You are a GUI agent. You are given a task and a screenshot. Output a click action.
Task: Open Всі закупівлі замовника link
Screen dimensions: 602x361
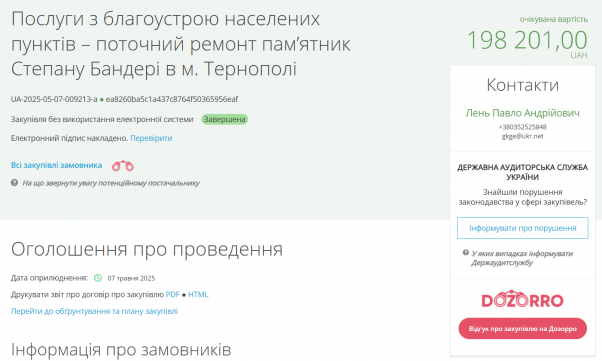56,165
